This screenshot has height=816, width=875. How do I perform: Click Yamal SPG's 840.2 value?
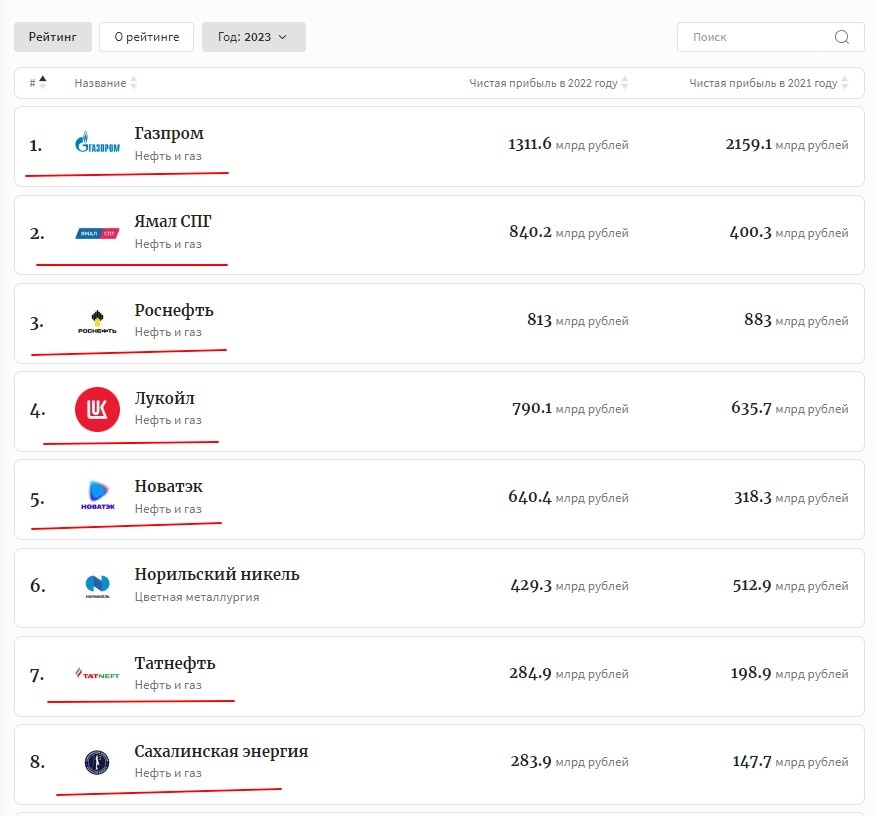point(530,232)
